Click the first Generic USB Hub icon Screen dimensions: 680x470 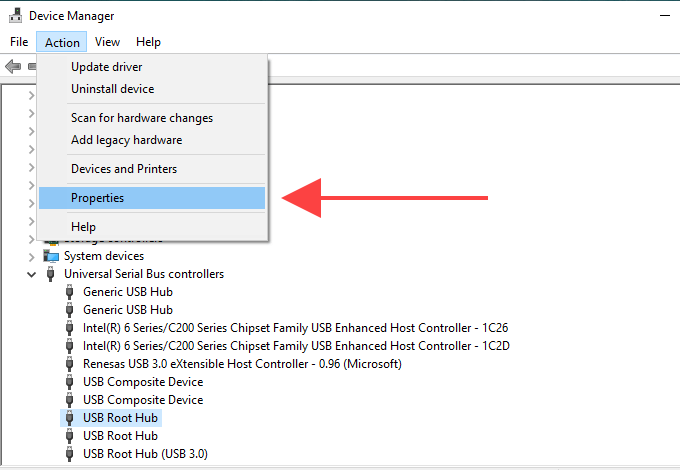tap(69, 292)
